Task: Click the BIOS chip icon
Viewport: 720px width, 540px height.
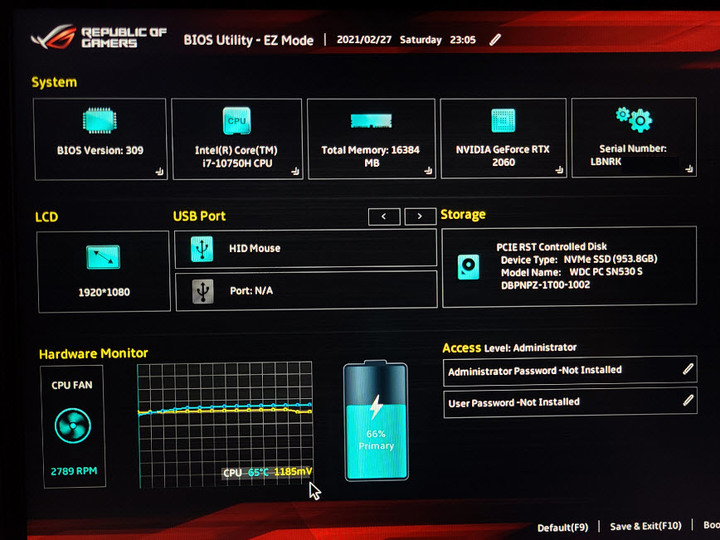Action: pyautogui.click(x=99, y=121)
